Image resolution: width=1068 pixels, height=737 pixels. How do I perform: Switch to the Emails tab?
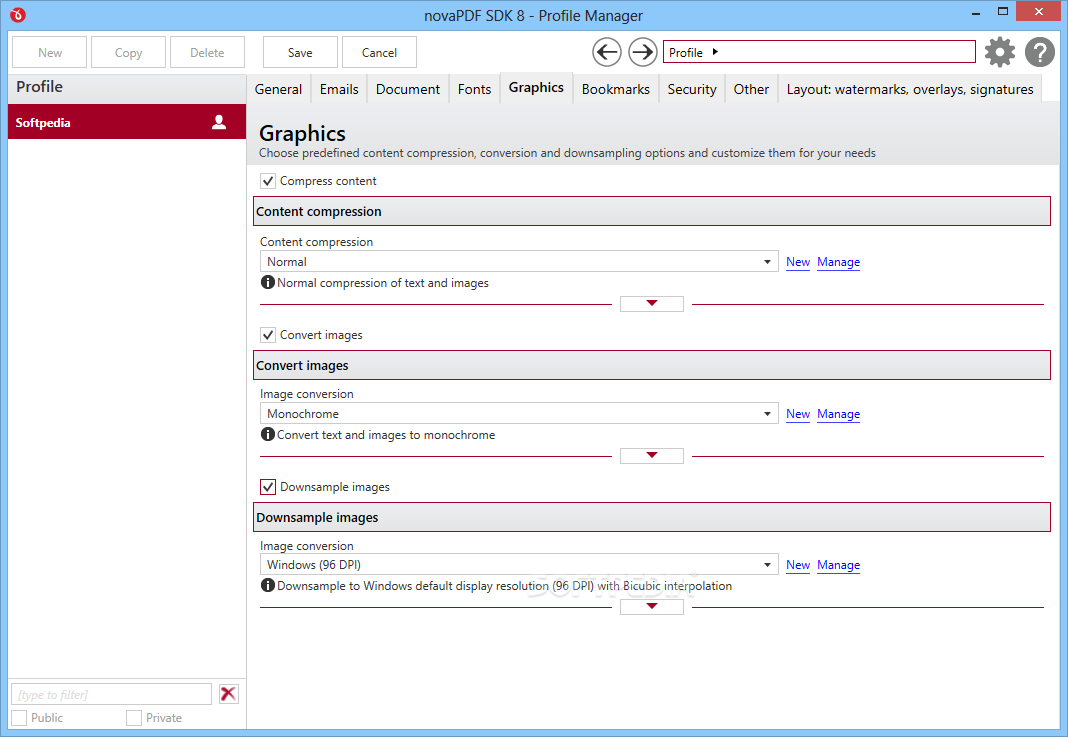click(339, 89)
